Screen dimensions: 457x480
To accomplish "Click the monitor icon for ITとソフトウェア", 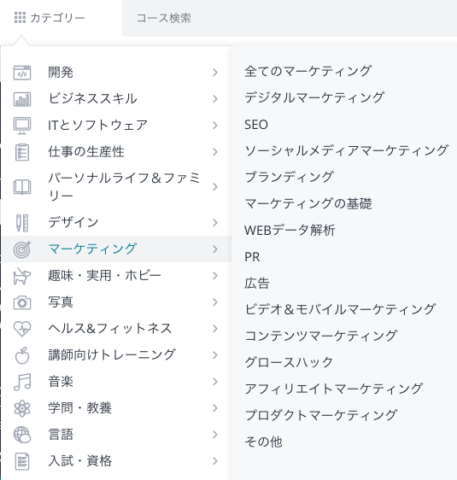I will (x=22, y=126).
